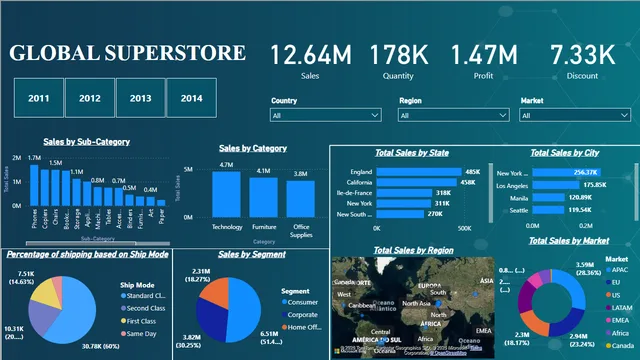Click the Total Sales by State title
640x360 pixels.
412,153
